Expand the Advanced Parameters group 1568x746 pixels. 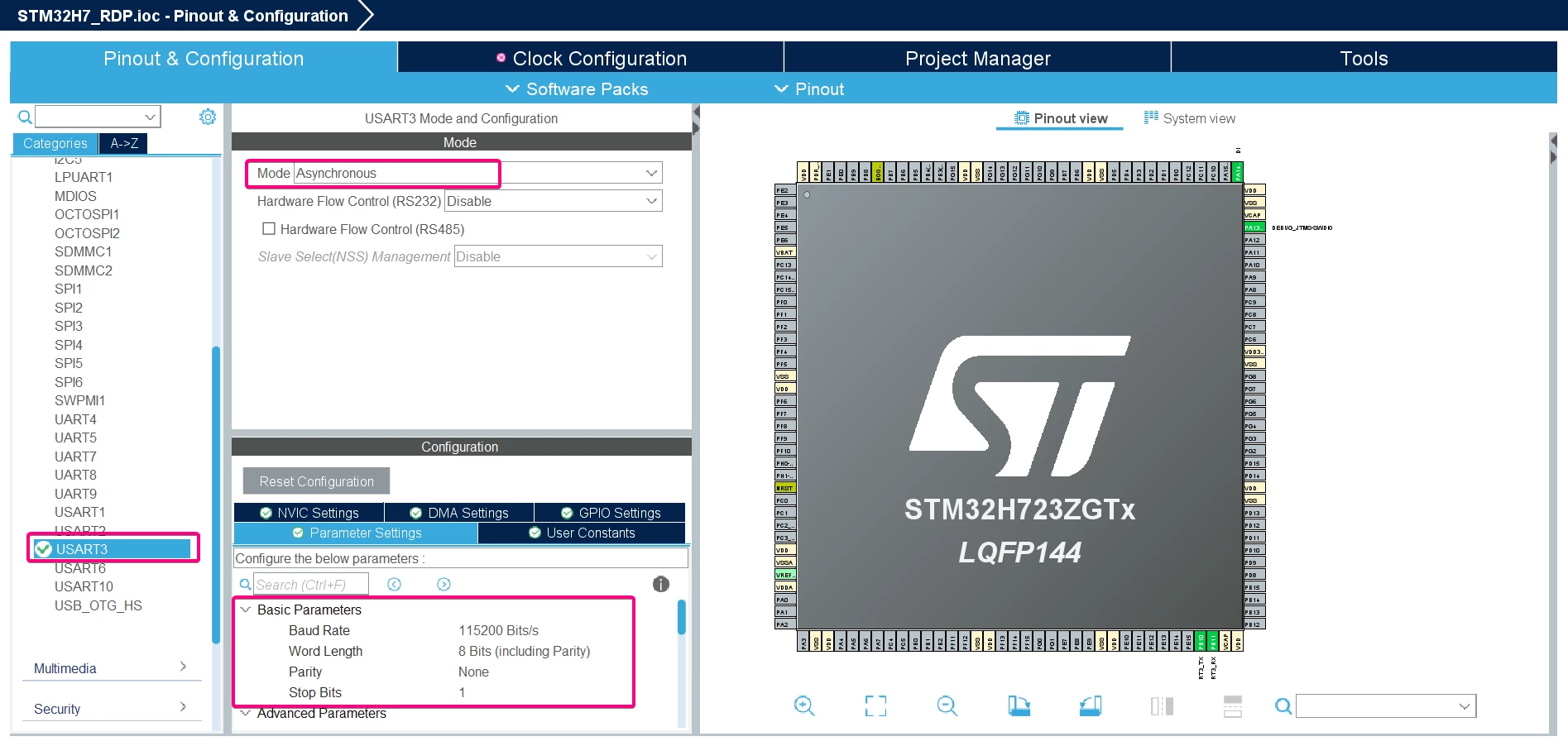click(246, 713)
